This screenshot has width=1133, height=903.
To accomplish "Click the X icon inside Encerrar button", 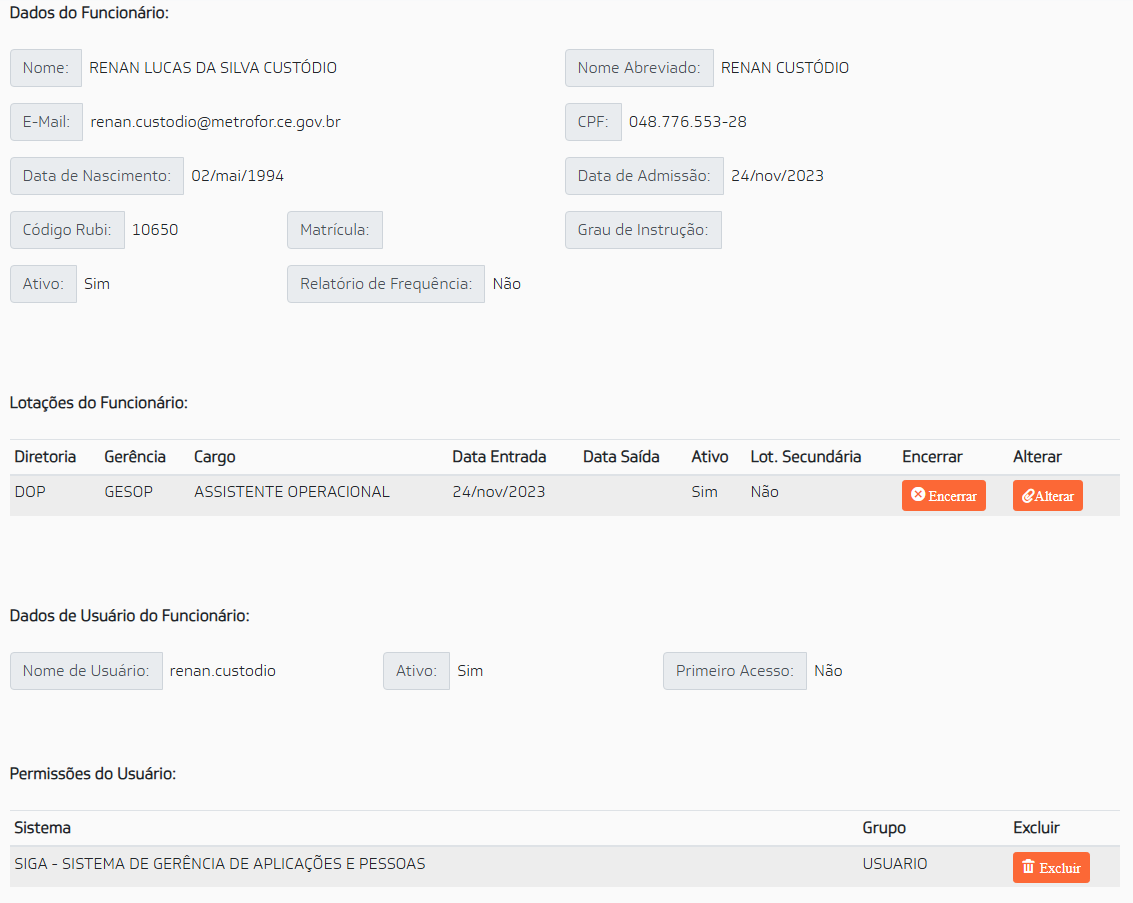I will point(918,495).
